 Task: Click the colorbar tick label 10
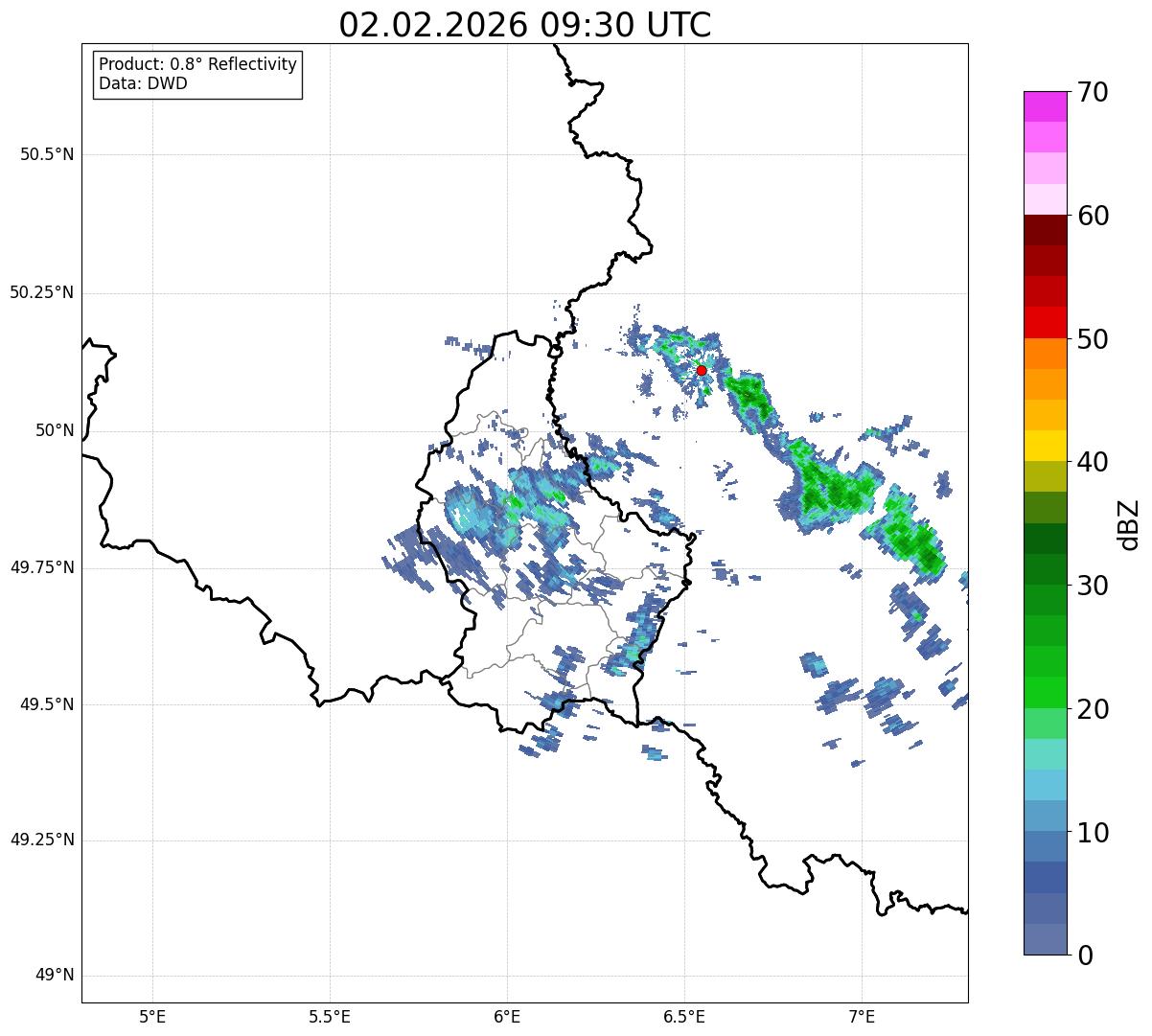1093,833
